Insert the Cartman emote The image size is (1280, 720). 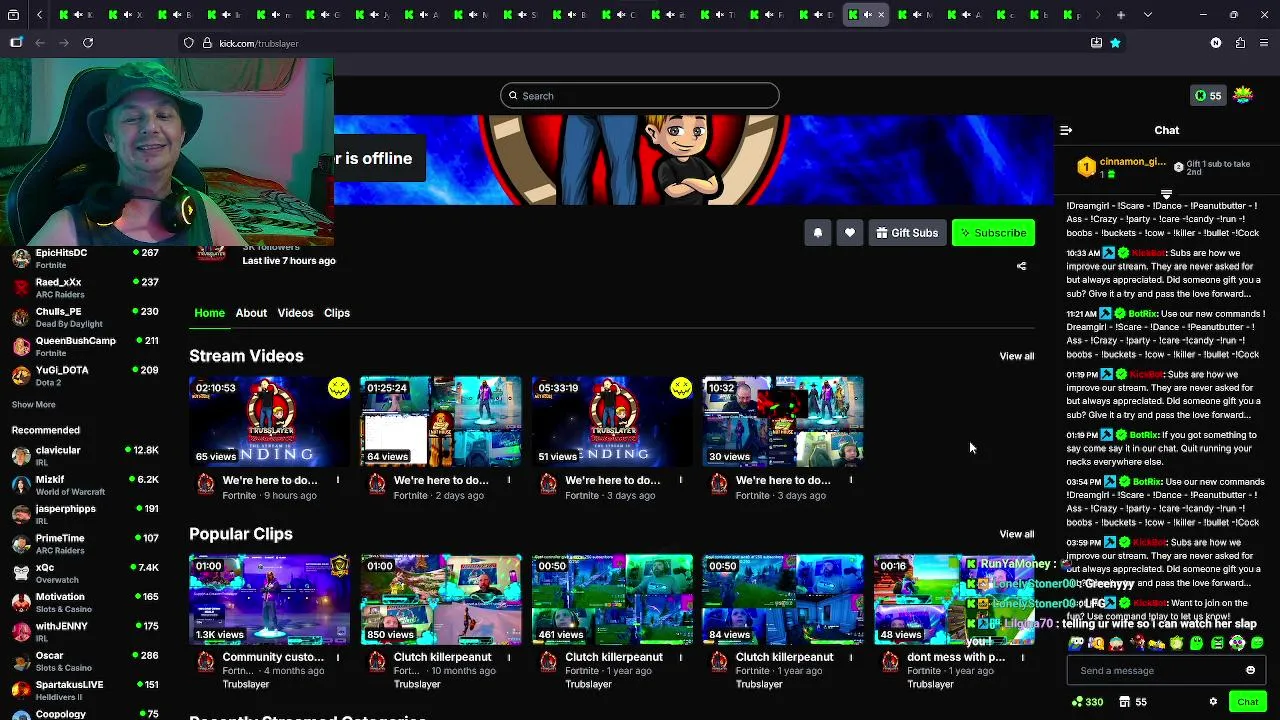1116,643
